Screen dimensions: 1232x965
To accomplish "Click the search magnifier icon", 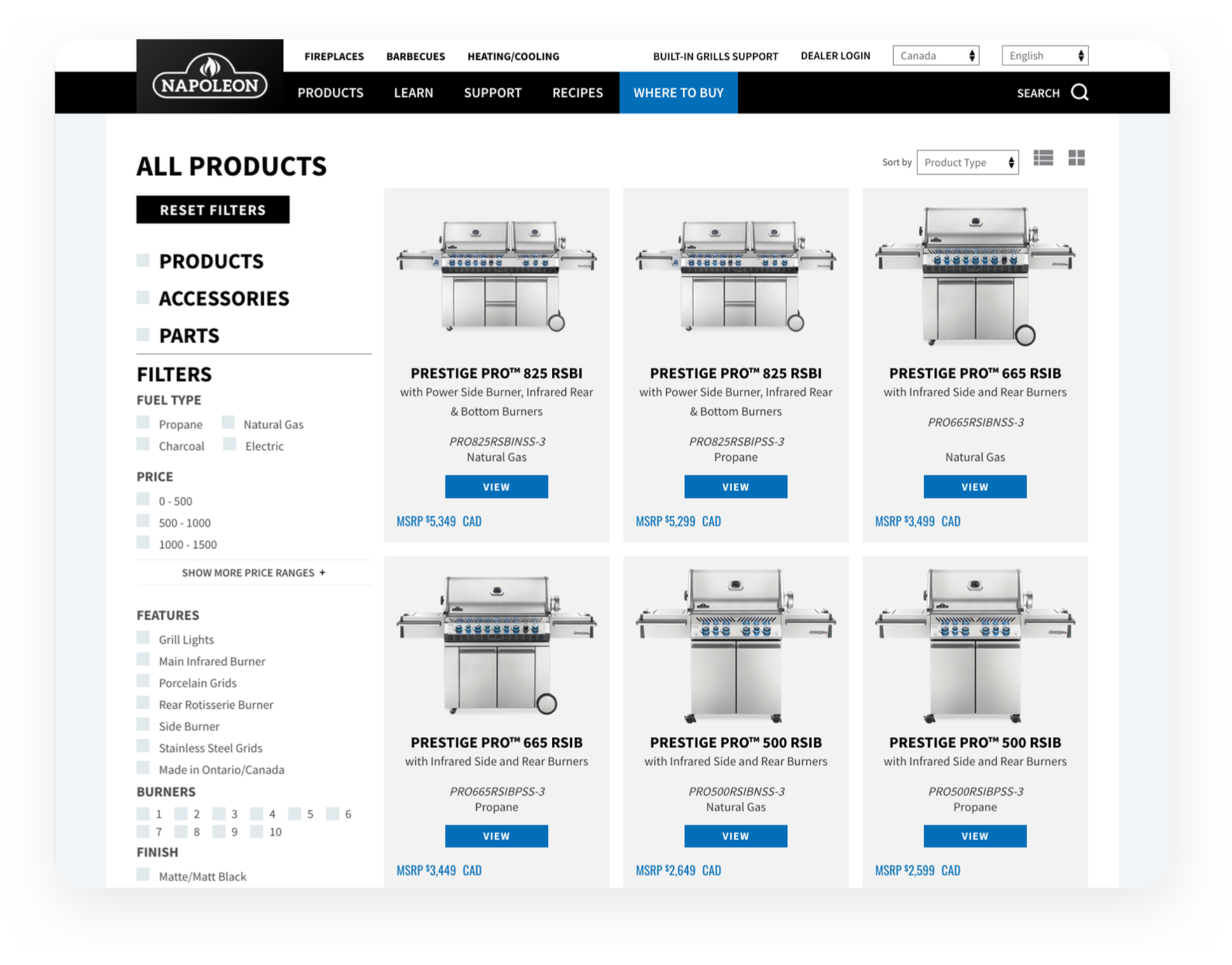I will click(1079, 93).
